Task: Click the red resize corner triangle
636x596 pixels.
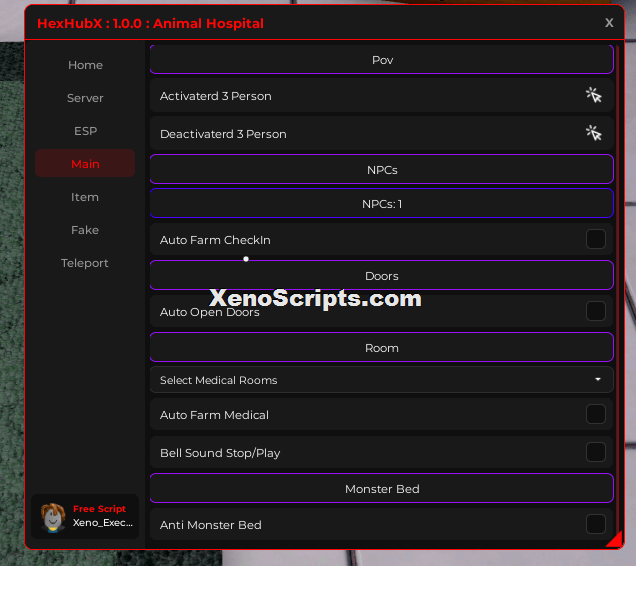Action: [615, 540]
